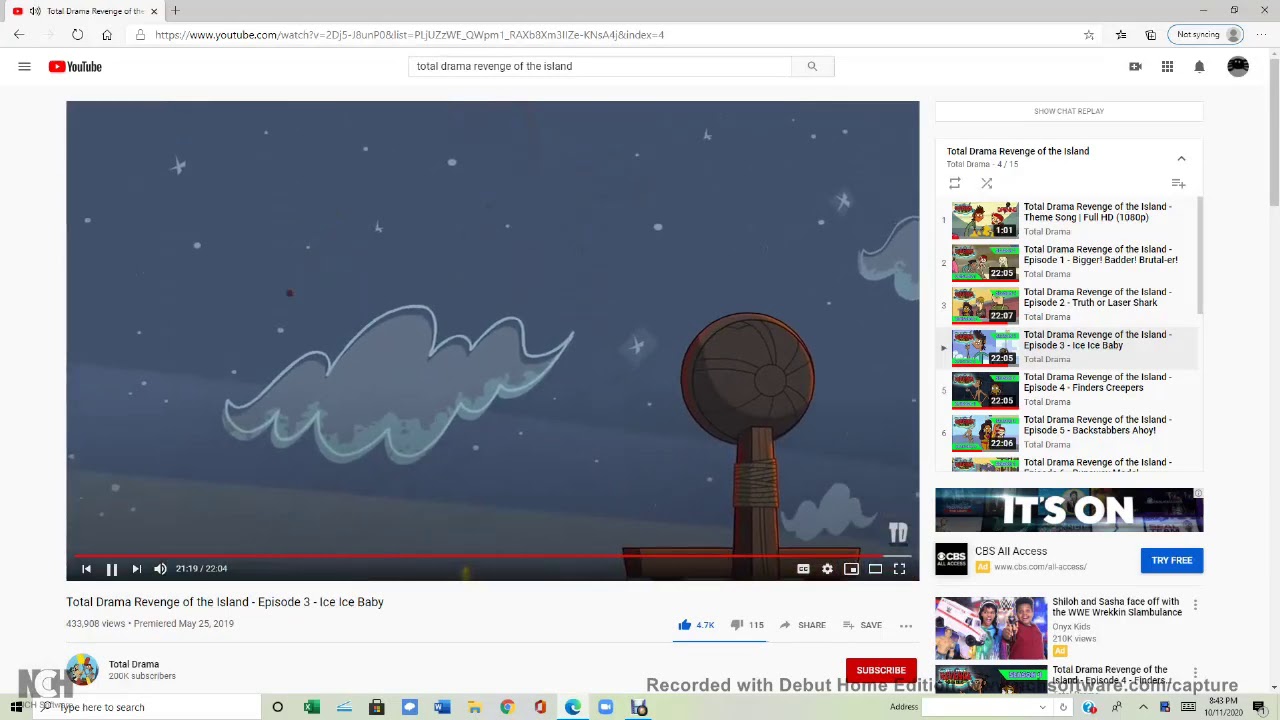
Task: Open the YouTube apps grid
Action: [x=1167, y=67]
